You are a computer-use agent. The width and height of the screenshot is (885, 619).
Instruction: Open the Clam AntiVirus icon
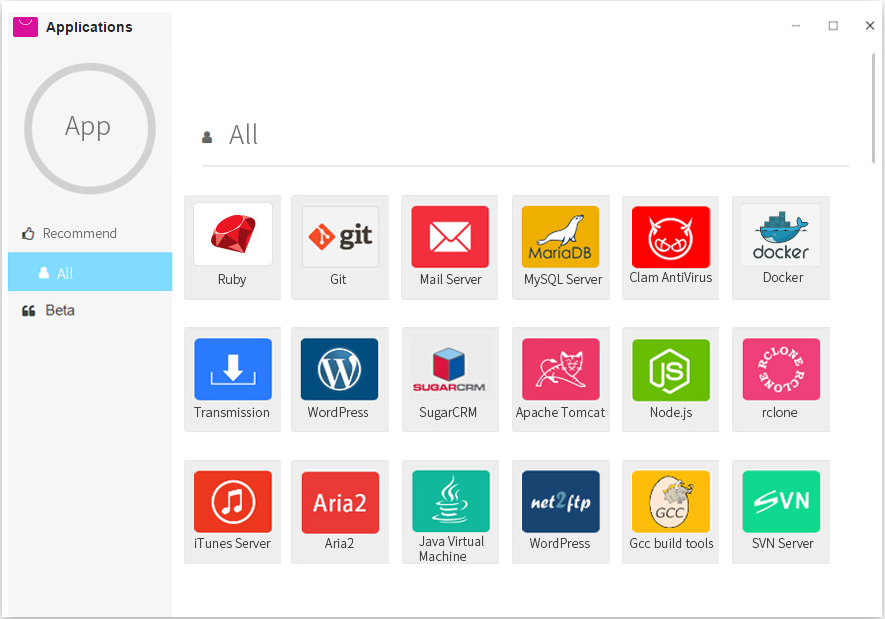point(671,236)
